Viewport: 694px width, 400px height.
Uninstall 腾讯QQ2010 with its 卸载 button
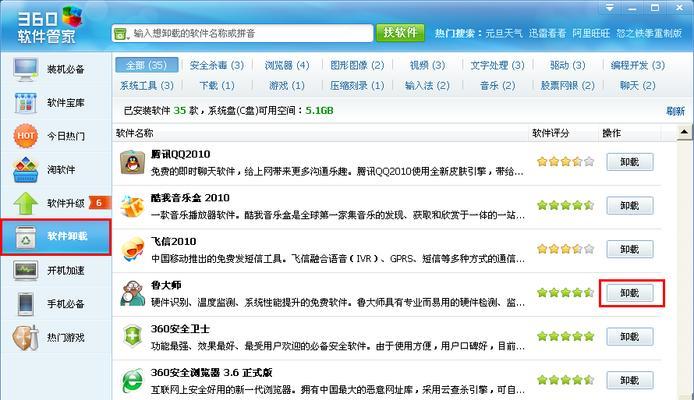tap(629, 162)
